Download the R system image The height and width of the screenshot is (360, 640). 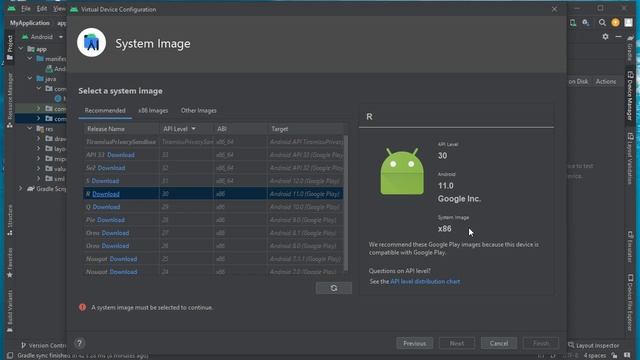(x=106, y=194)
